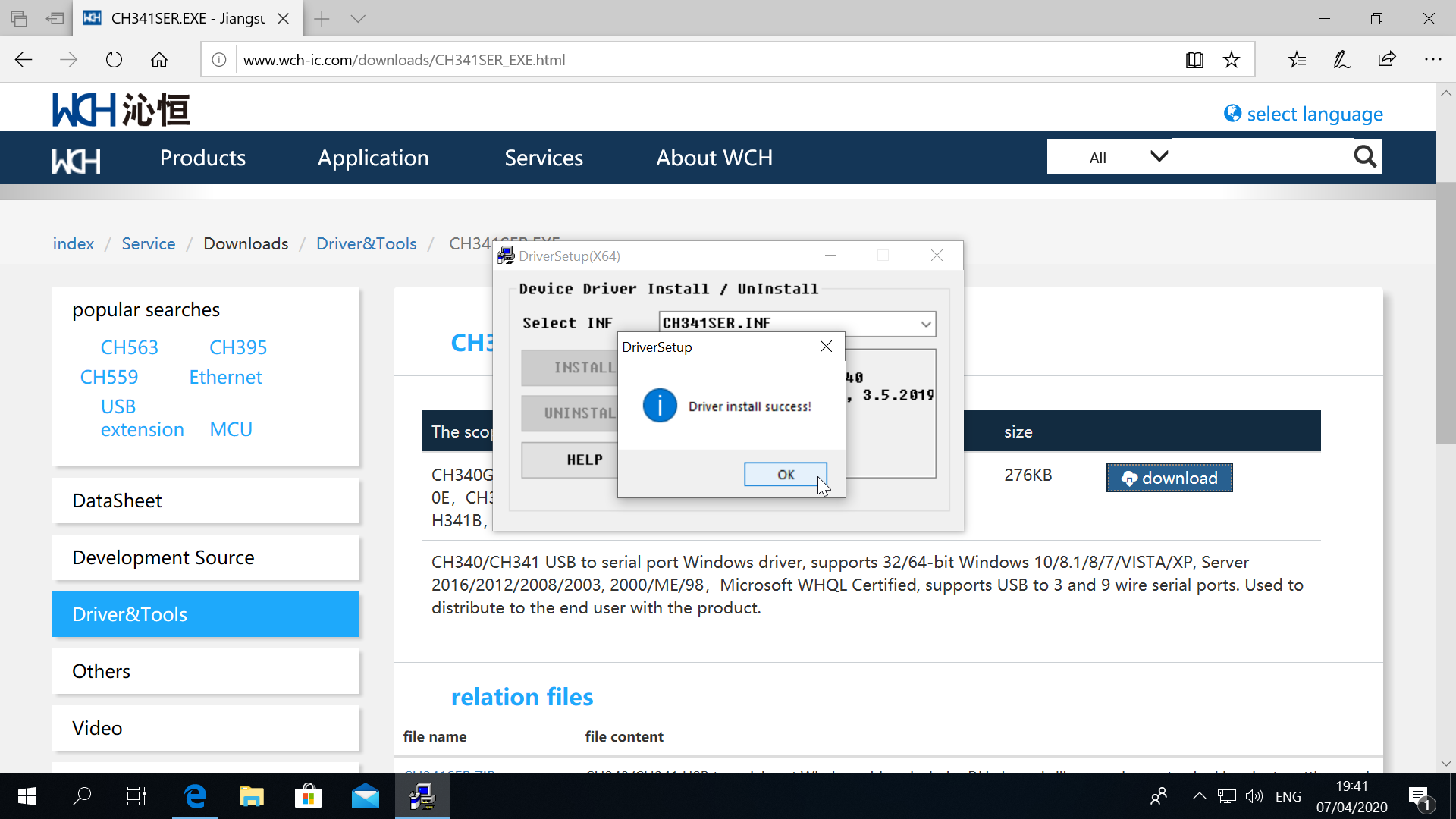Add page to favorites with star icon
Viewport: 1456px width, 819px height.
[1232, 60]
